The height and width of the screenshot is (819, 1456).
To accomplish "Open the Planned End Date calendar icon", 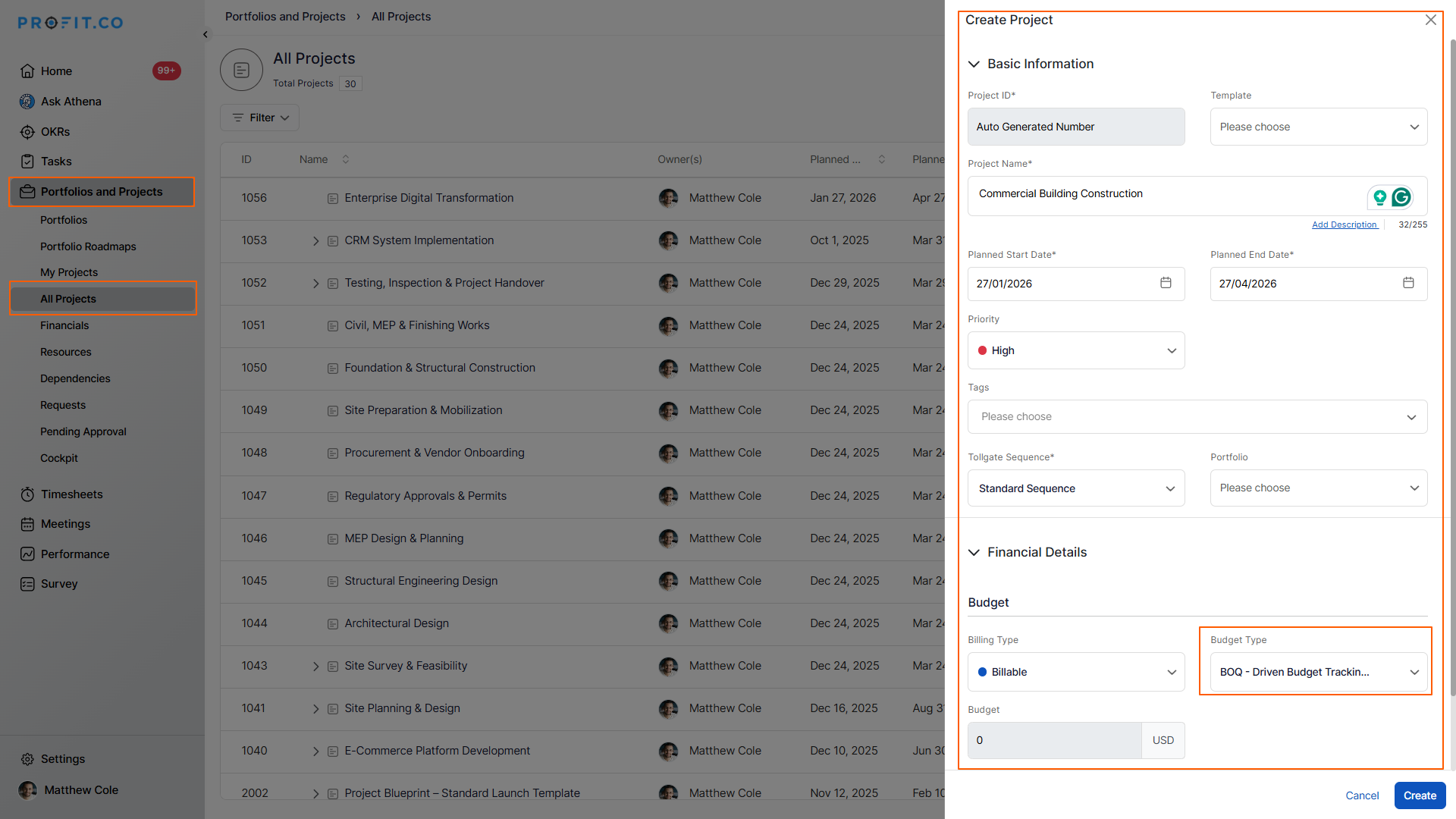I will click(x=1408, y=283).
